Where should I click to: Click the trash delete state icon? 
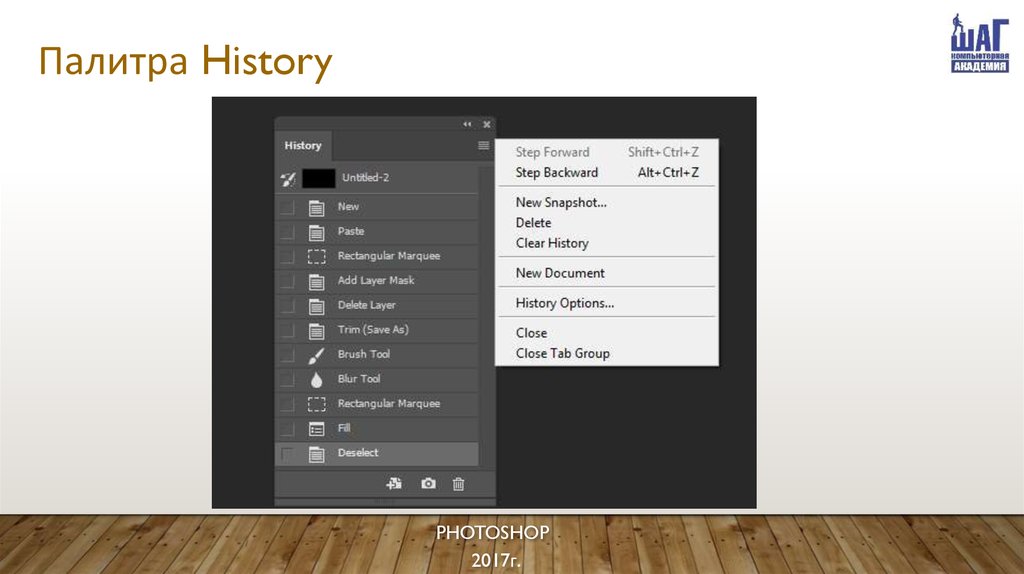click(x=458, y=484)
